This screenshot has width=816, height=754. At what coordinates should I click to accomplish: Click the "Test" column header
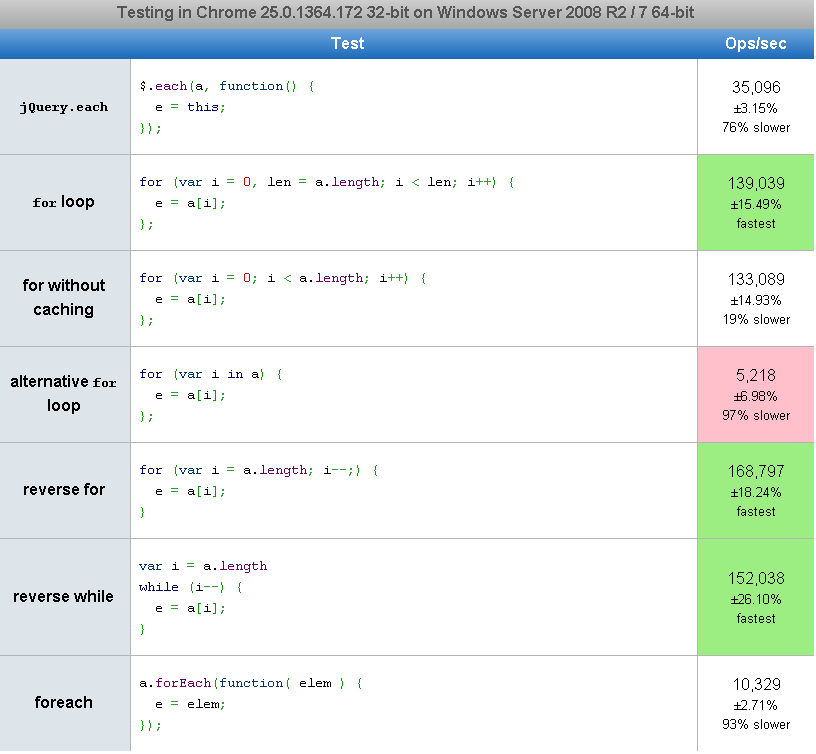coord(347,44)
